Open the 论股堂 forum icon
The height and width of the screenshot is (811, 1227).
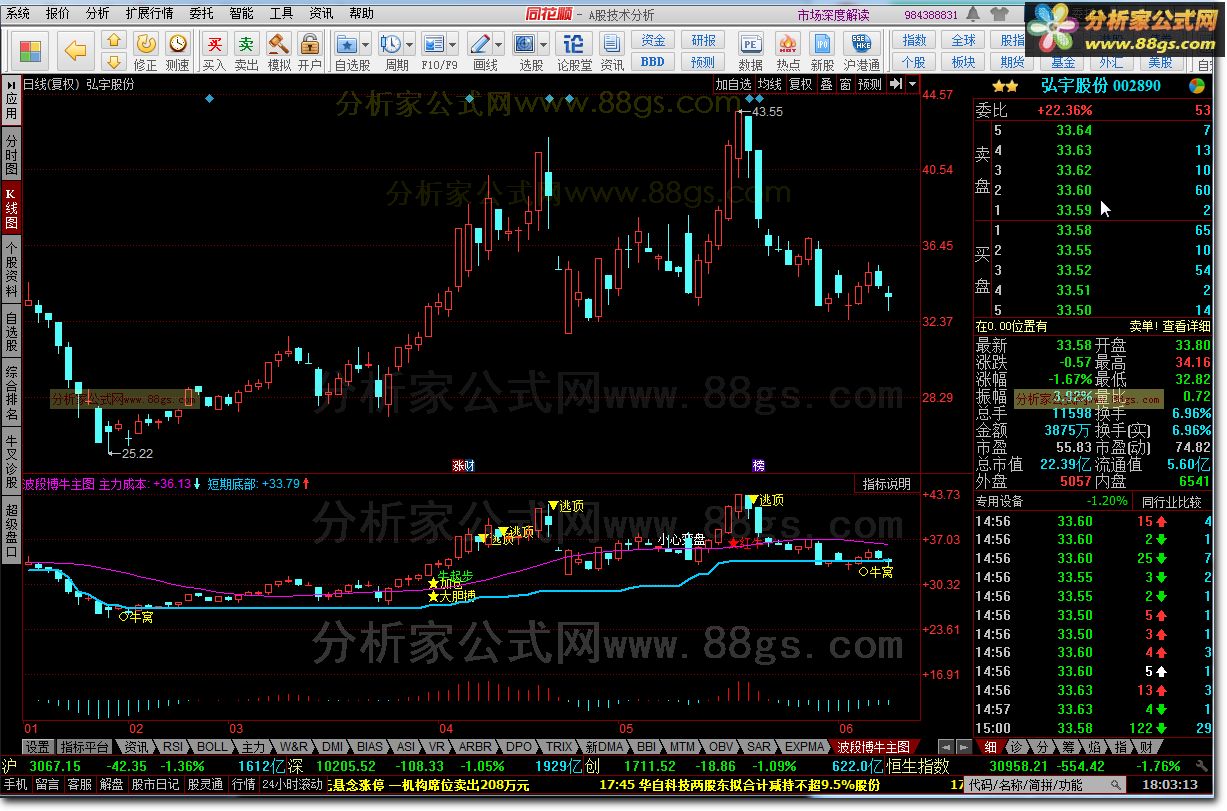(x=574, y=50)
